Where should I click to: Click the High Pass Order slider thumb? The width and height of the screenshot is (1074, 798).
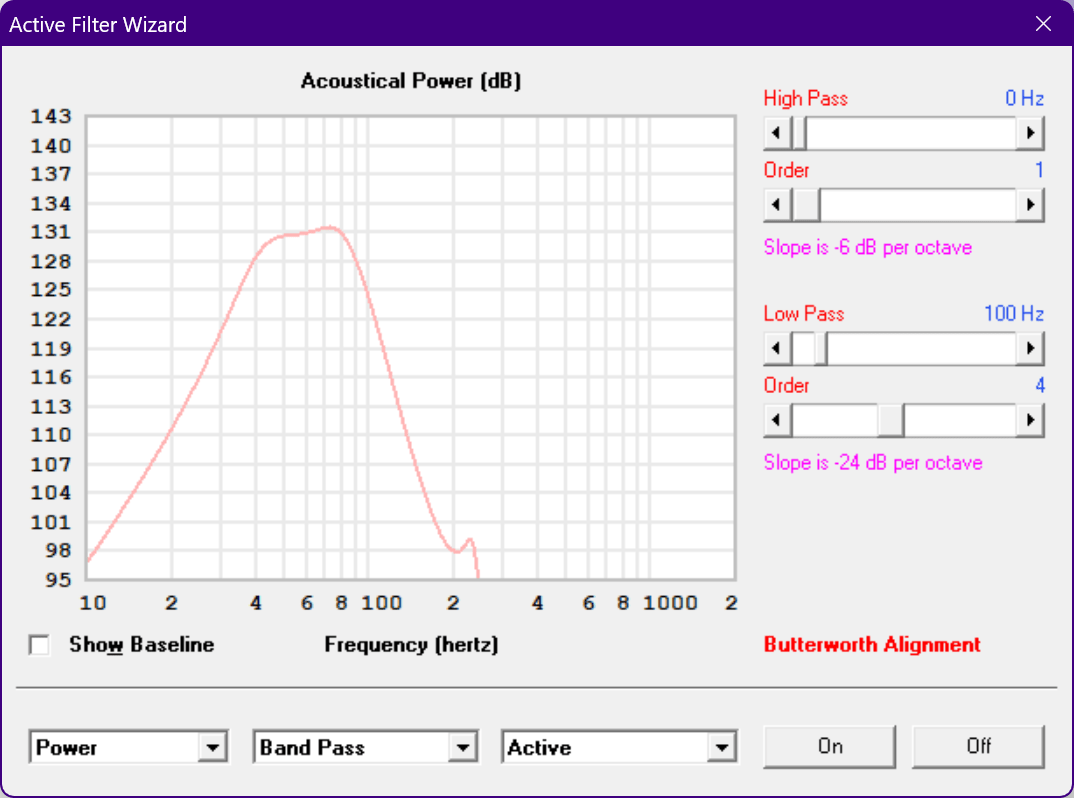coord(806,205)
